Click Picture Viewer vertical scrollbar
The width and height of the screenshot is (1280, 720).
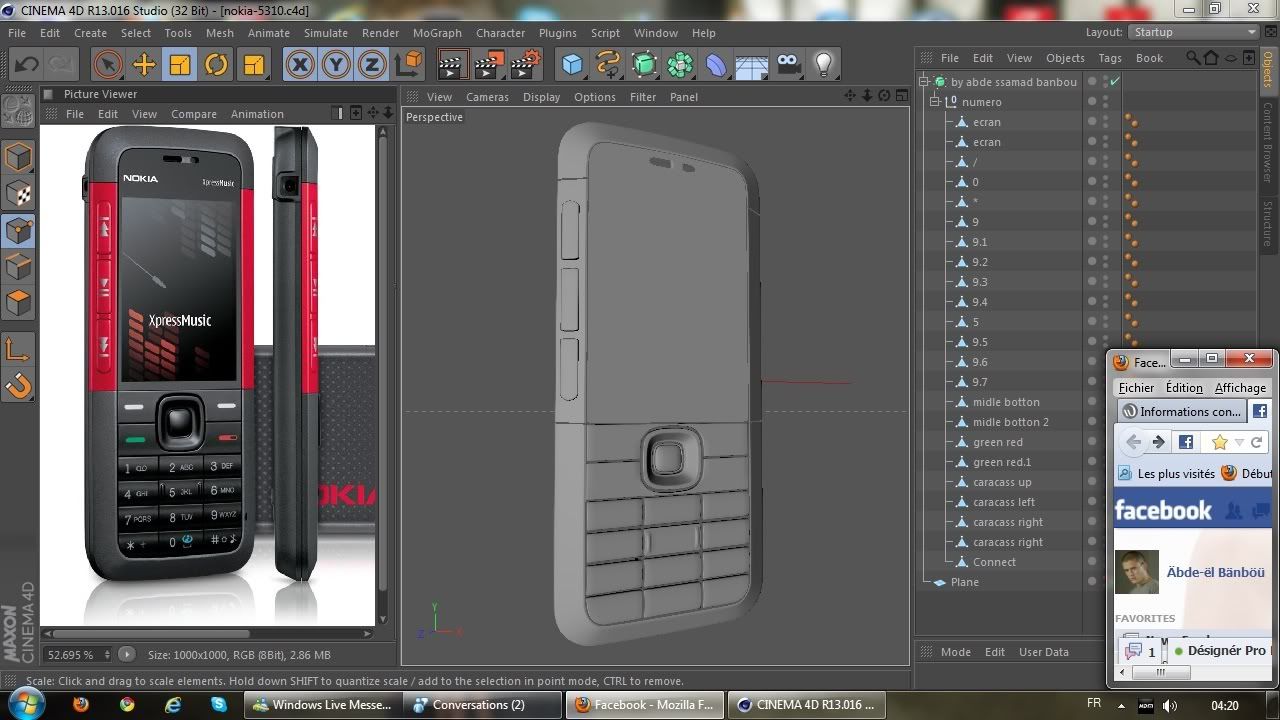(382, 365)
